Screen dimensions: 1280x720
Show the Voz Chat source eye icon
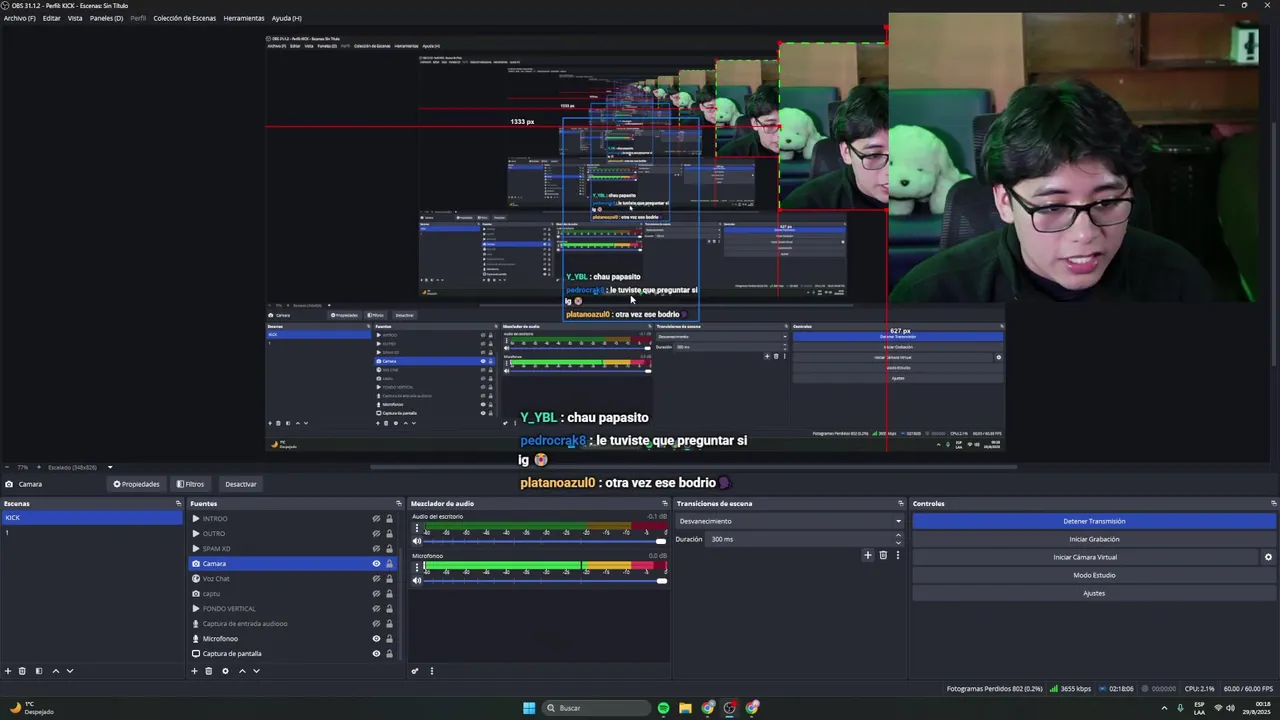376,579
